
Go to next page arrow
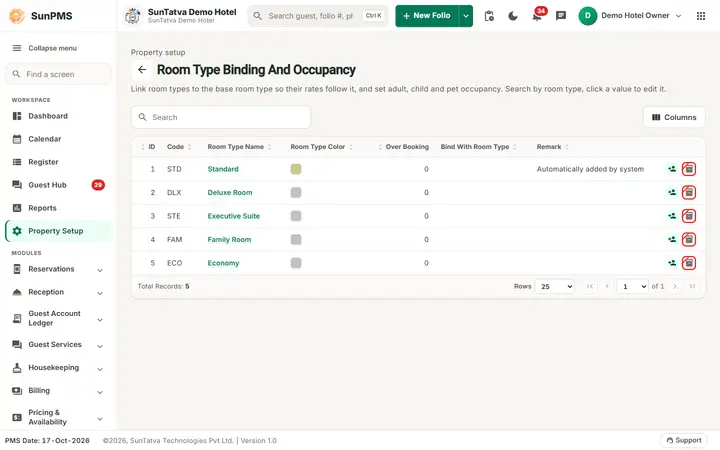click(675, 287)
